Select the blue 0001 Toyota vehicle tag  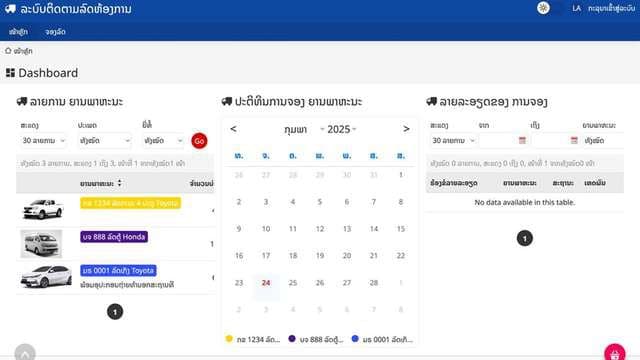[118, 270]
